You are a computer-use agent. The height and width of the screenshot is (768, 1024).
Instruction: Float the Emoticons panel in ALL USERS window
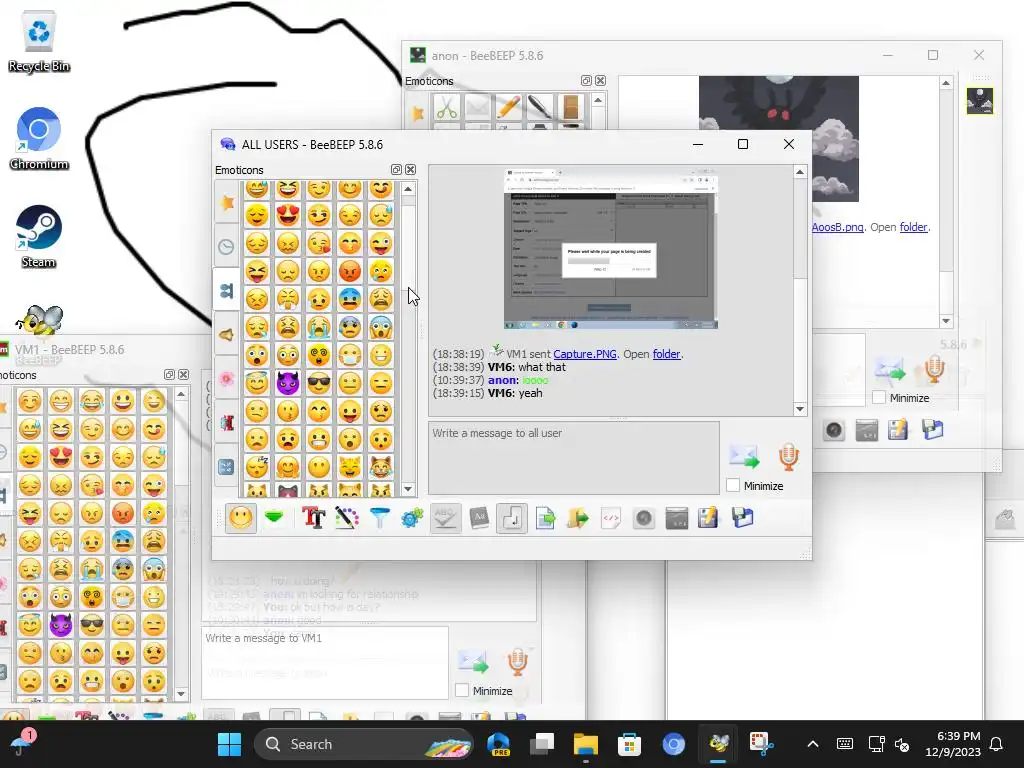(x=396, y=170)
